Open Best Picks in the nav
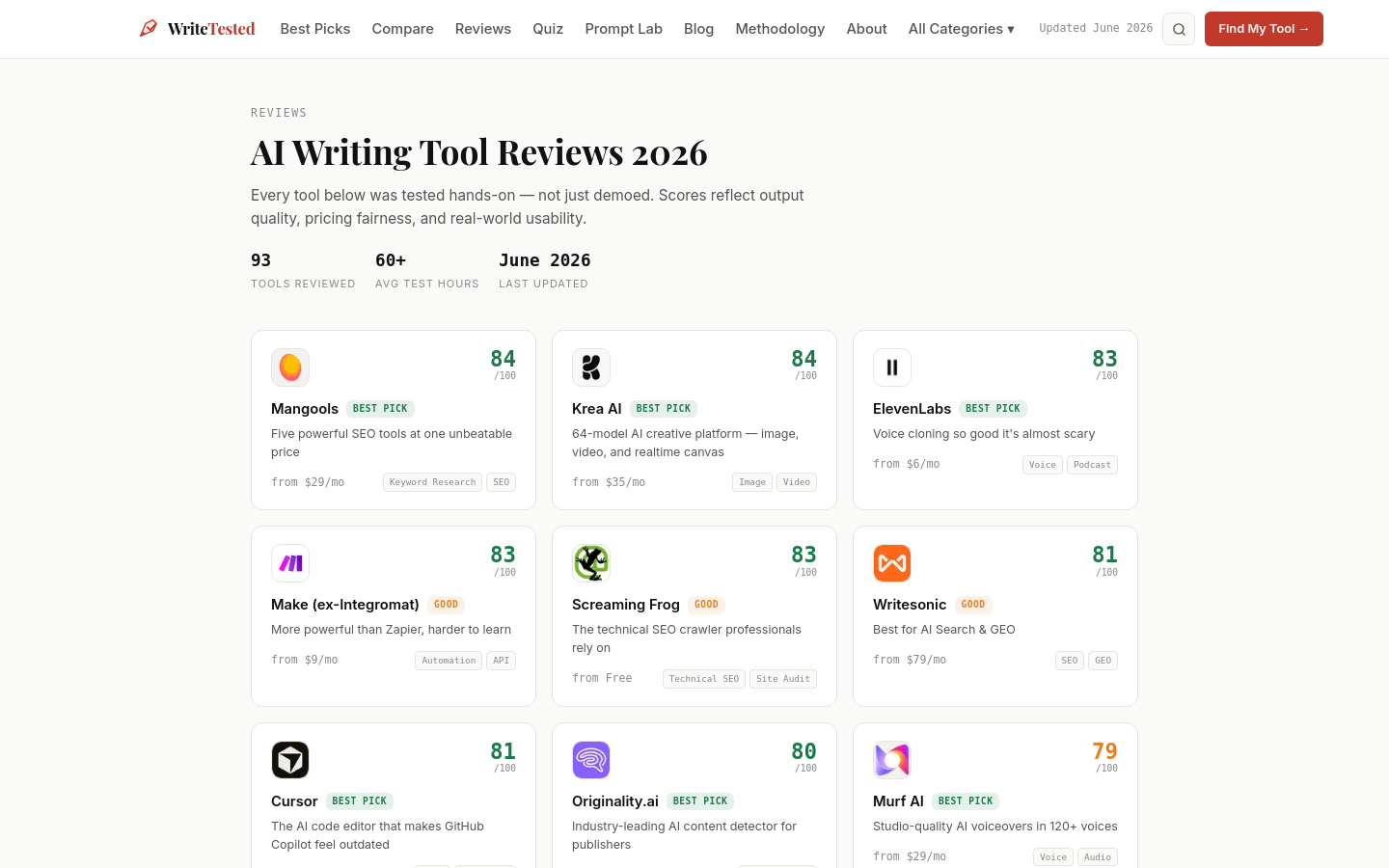 pos(315,29)
